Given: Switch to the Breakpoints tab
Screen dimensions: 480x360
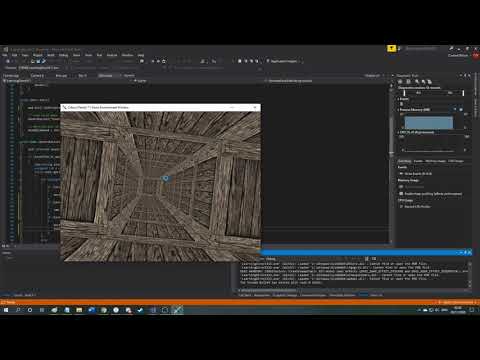Looking at the screenshot, I should pyautogui.click(x=262, y=295).
